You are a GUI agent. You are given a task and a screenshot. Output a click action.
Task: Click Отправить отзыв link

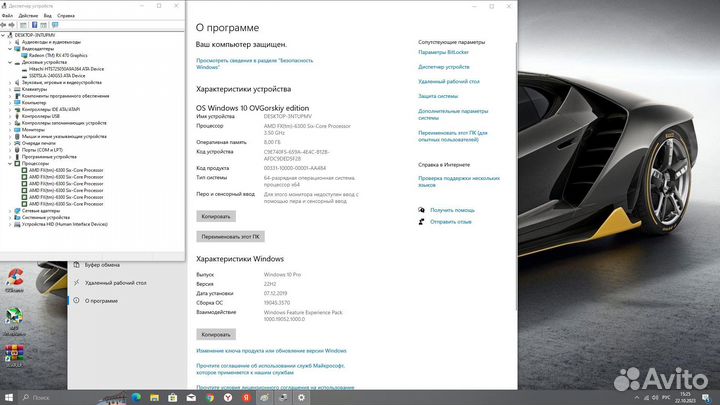click(x=450, y=222)
